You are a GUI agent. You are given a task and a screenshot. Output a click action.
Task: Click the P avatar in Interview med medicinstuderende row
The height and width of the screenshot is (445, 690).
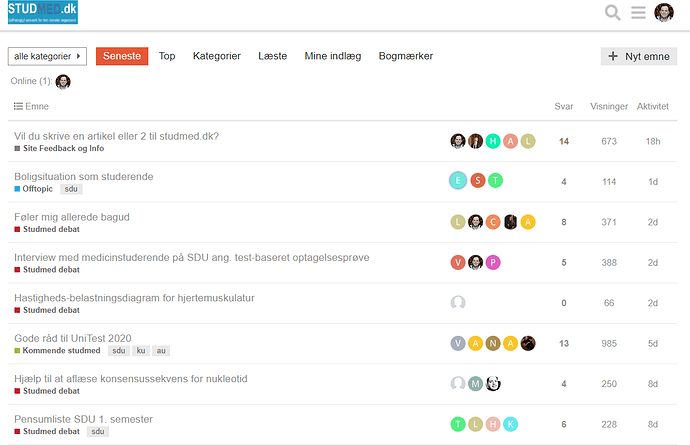493,263
